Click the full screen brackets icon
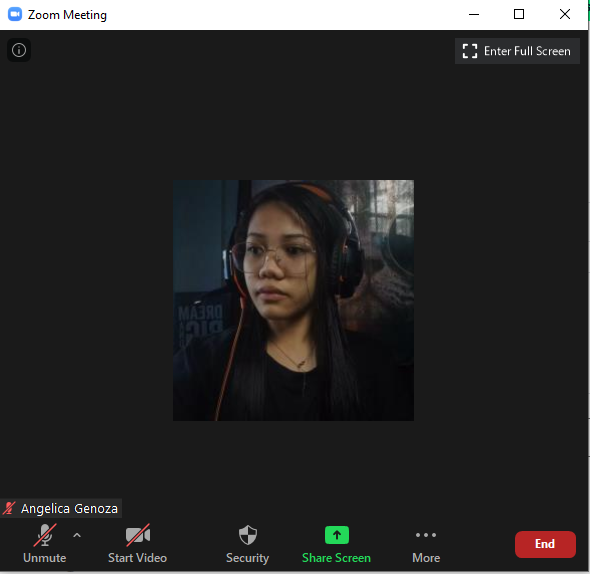590x574 pixels. (470, 51)
